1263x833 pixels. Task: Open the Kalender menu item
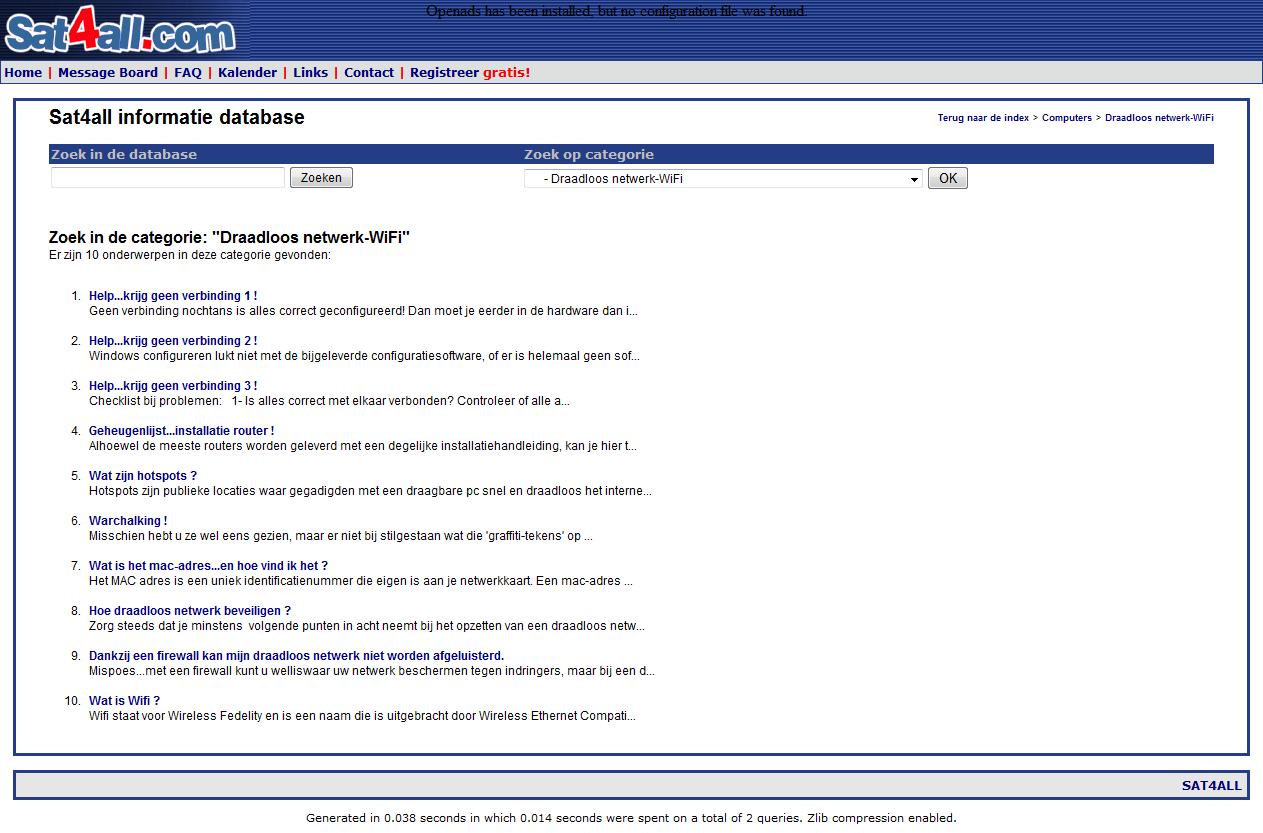pos(247,73)
